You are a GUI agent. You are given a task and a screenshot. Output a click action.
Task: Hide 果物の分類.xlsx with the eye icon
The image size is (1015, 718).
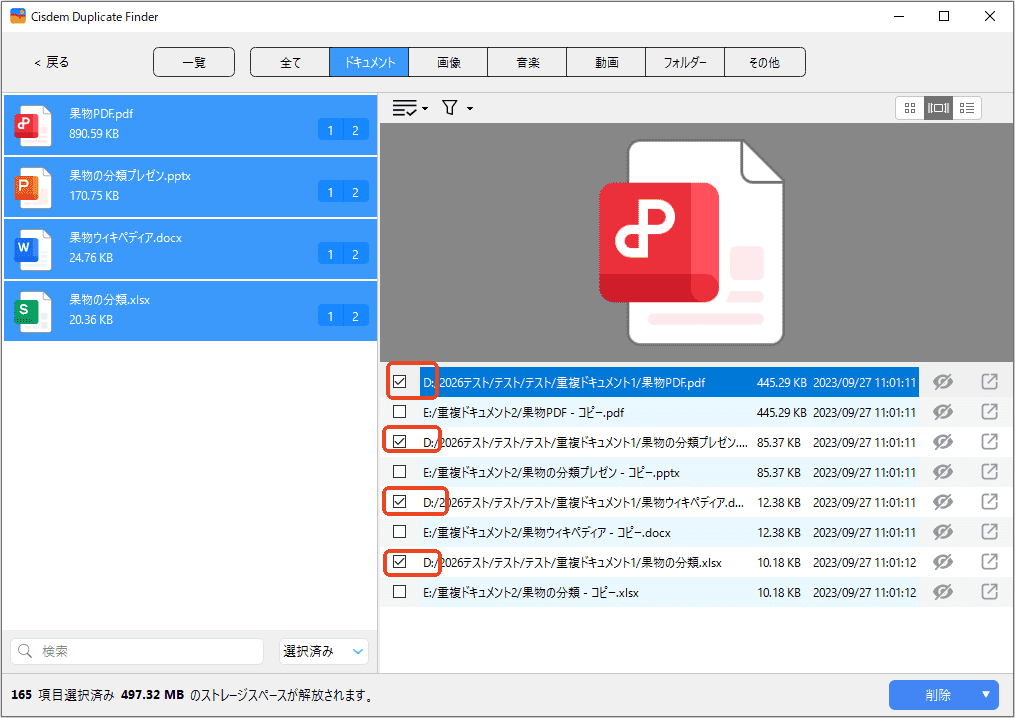click(942, 562)
